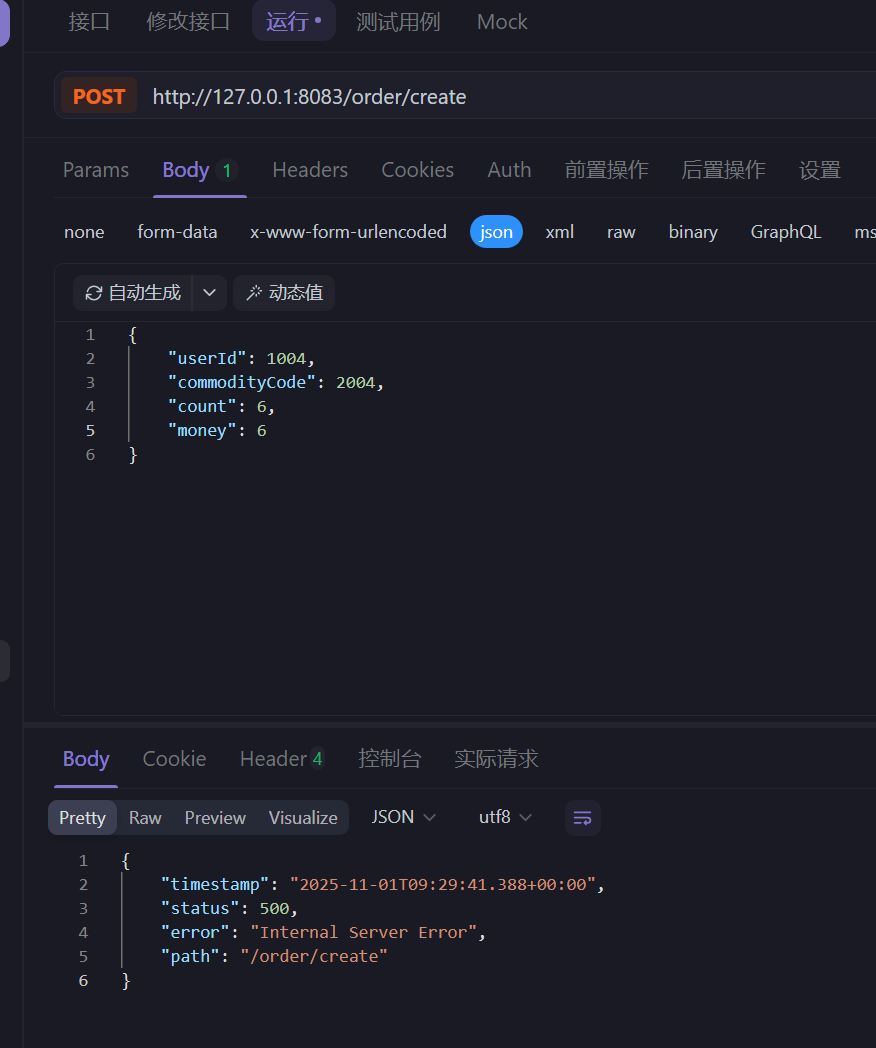Image resolution: width=876 pixels, height=1048 pixels.
Task: Click the "/order/create" path value in response
Action: (x=314, y=956)
